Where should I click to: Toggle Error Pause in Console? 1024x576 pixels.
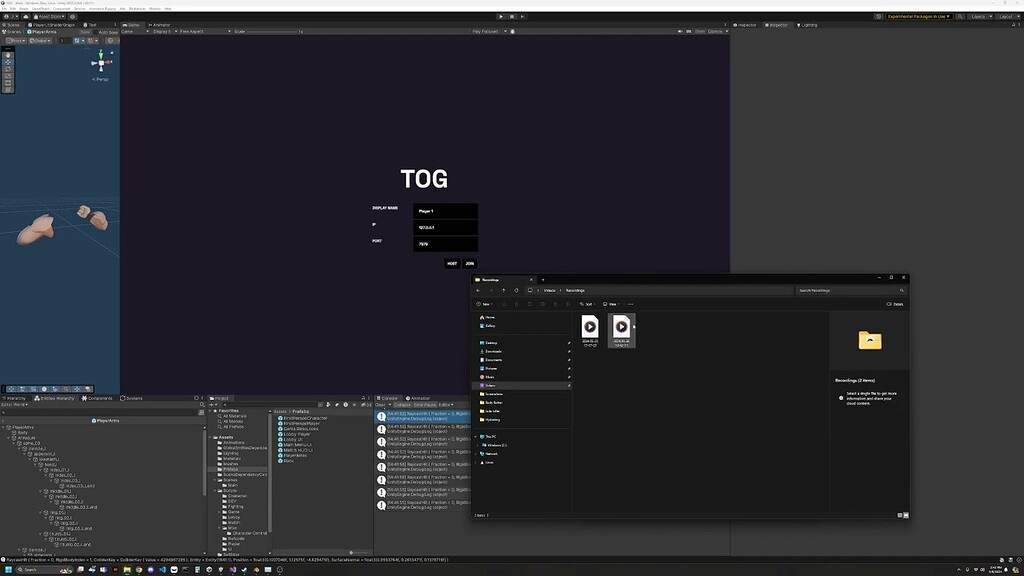(424, 405)
